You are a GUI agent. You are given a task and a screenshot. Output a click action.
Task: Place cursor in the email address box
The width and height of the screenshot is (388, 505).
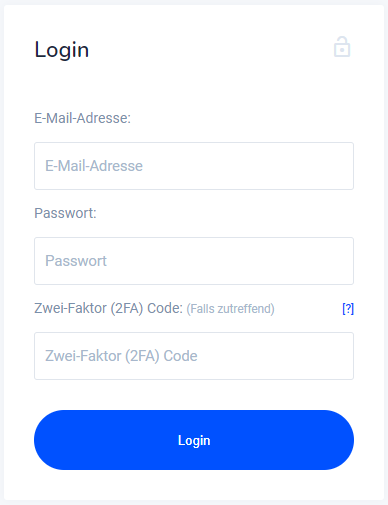pyautogui.click(x=194, y=166)
